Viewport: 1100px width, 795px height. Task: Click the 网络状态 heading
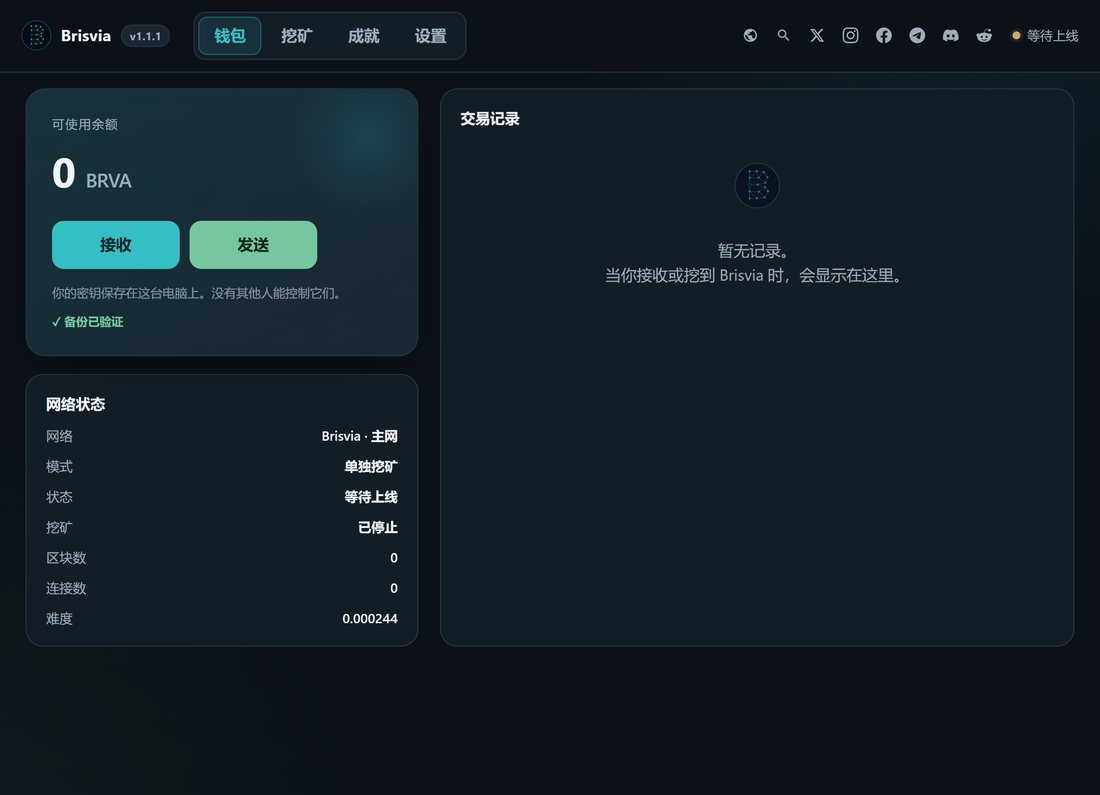(x=75, y=404)
